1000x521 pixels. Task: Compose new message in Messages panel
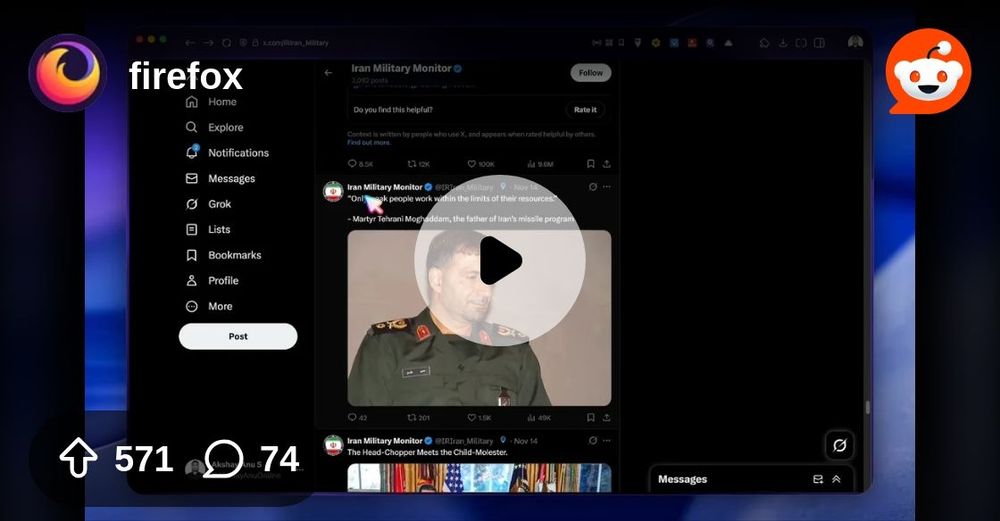tap(818, 480)
